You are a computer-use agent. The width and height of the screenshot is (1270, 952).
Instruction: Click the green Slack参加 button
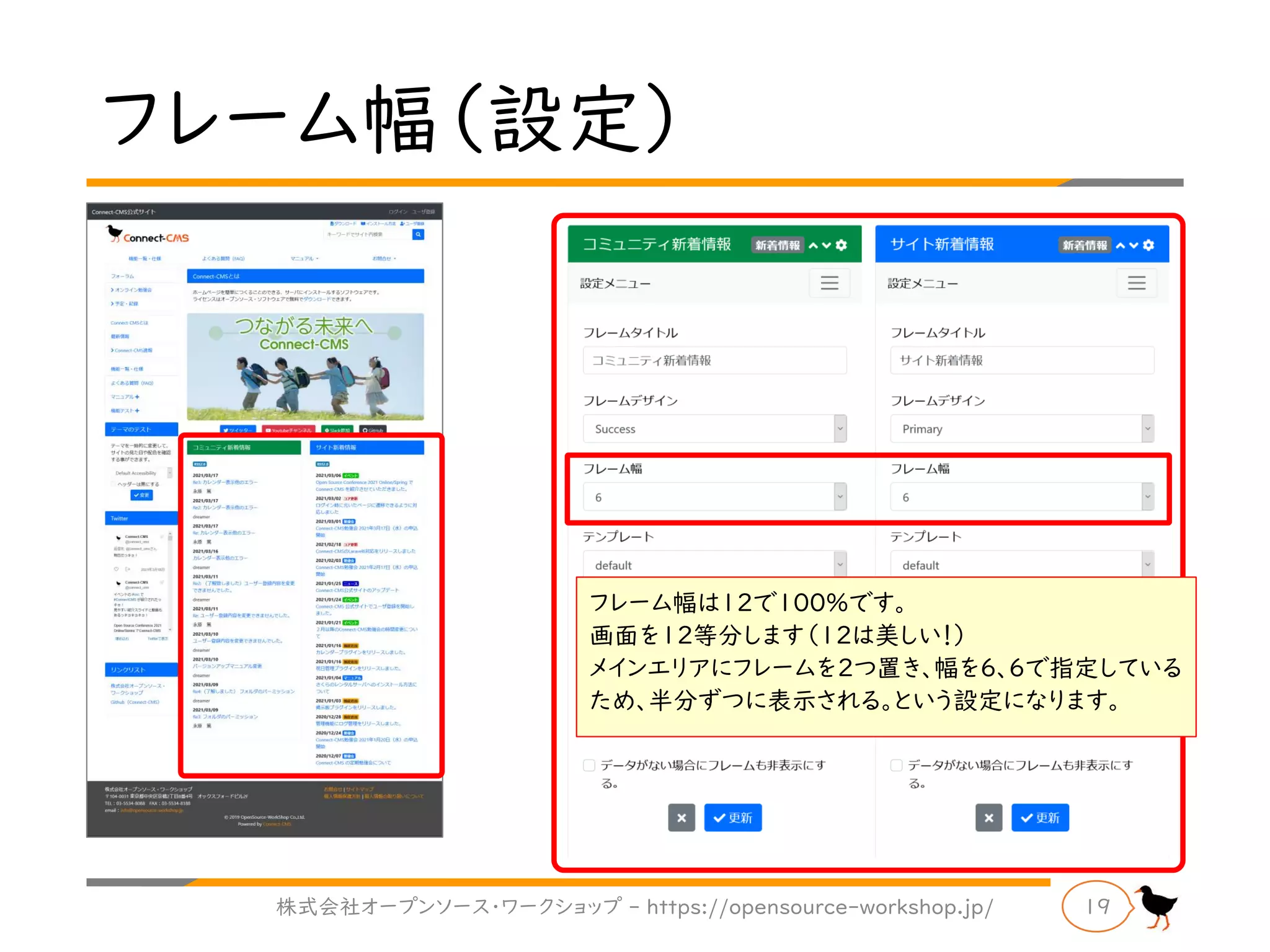(338, 430)
